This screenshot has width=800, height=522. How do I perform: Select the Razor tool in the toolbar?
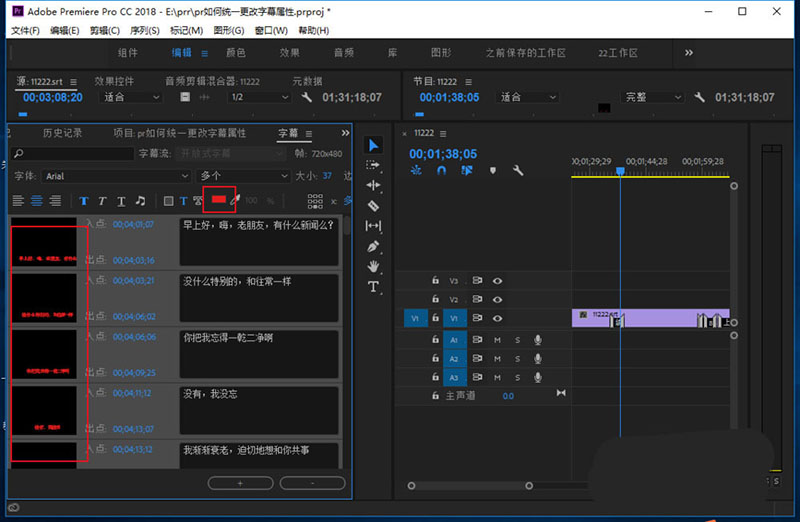[x=373, y=206]
